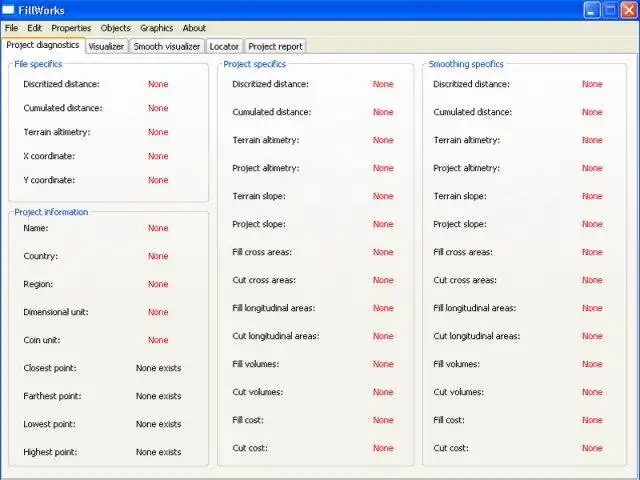Click Smoothing specifics Cut longitudinal areas label
The image size is (640, 480).
(477, 336)
